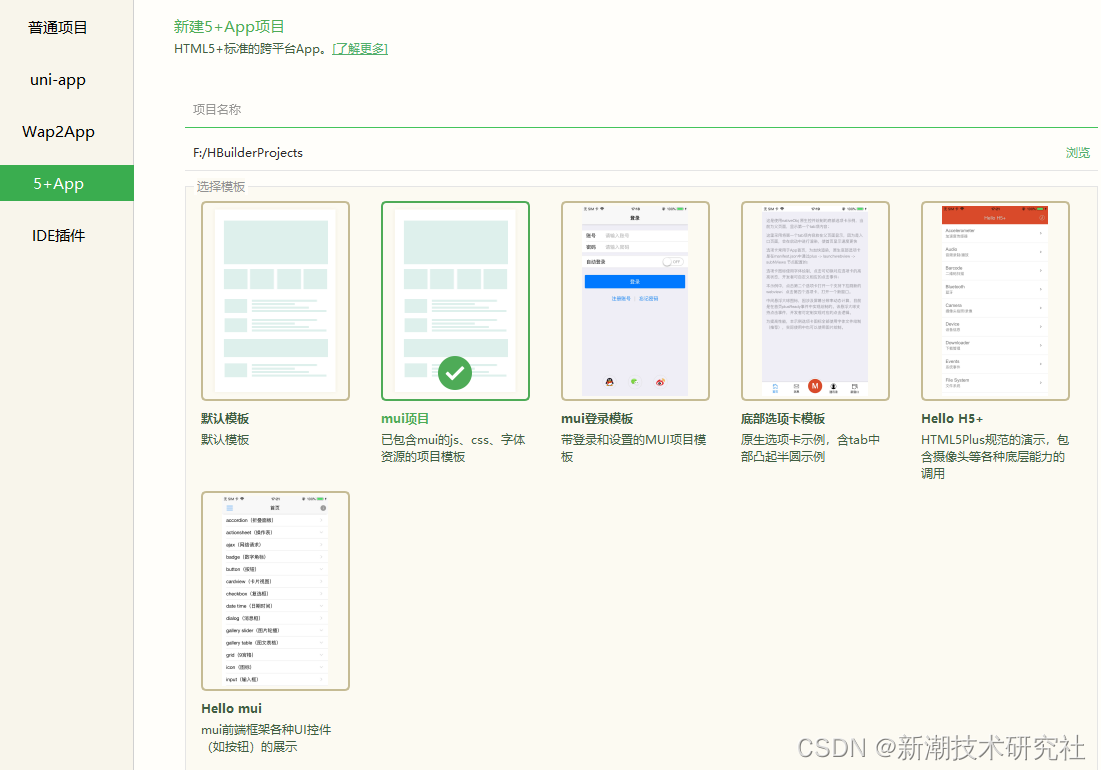Click the mui登录模板 title text

pos(597,418)
